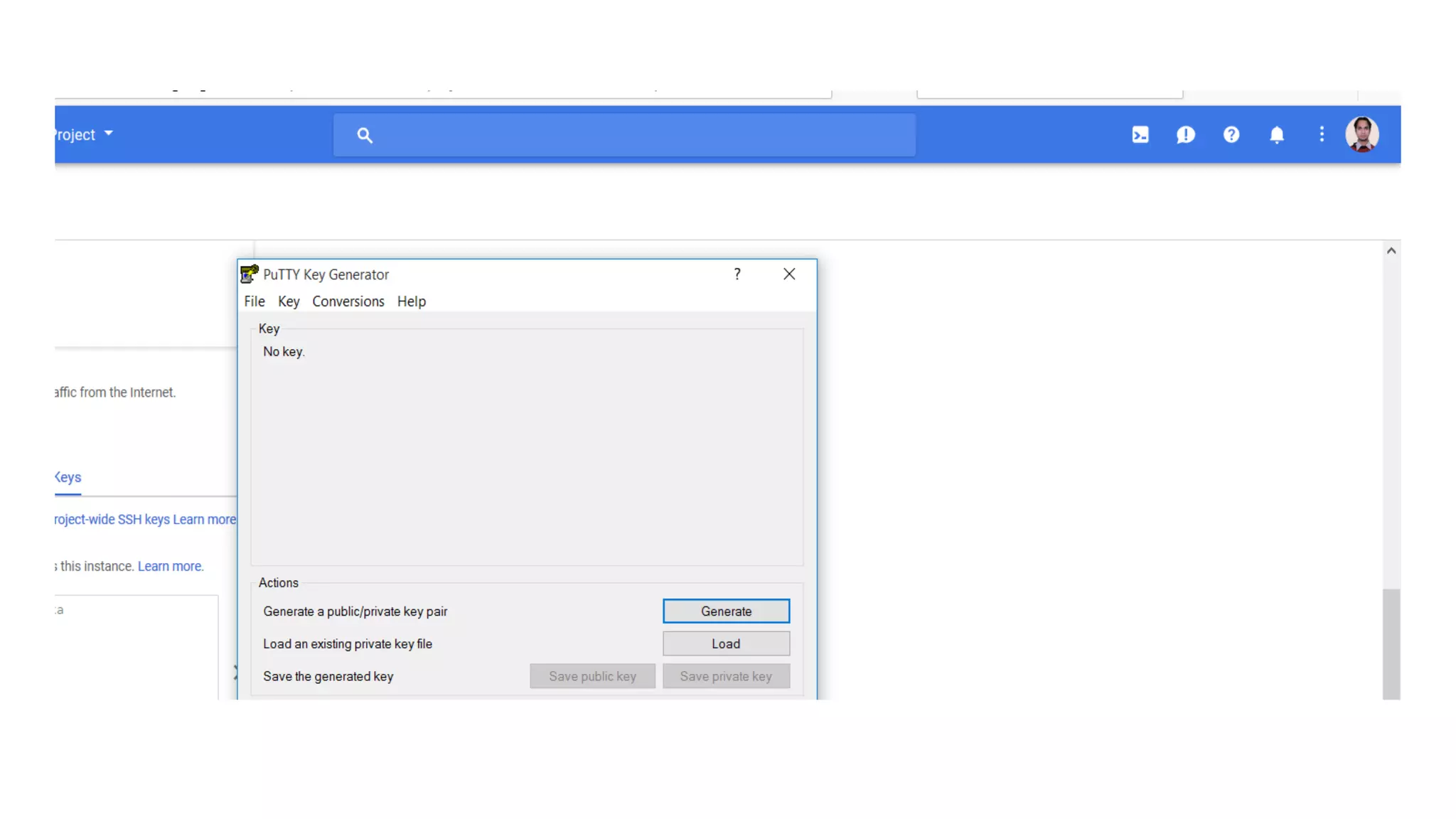Click the scrollbar up arrow
The image size is (1456, 819).
[x=1391, y=251]
